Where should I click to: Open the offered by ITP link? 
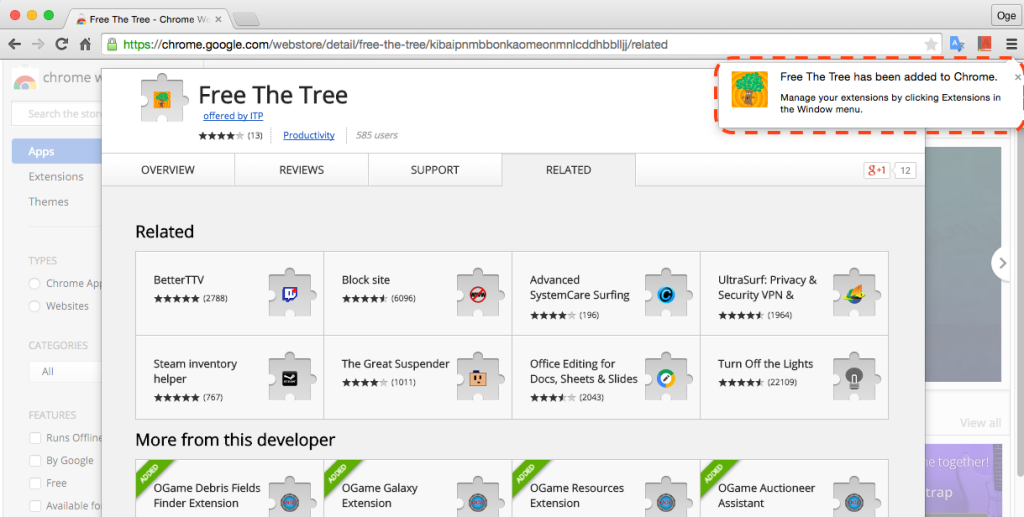[x=233, y=116]
